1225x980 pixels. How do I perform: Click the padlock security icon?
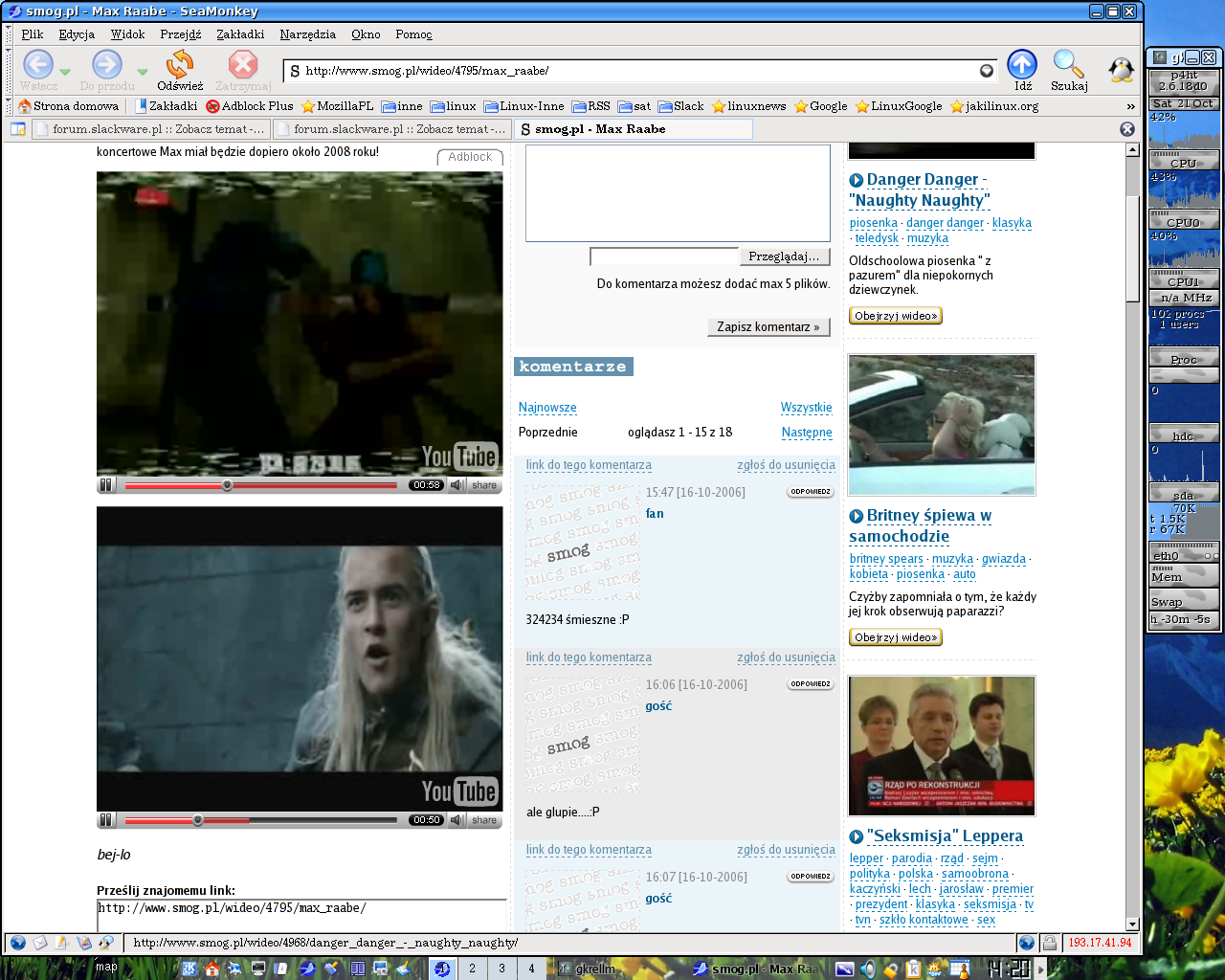tap(1049, 943)
